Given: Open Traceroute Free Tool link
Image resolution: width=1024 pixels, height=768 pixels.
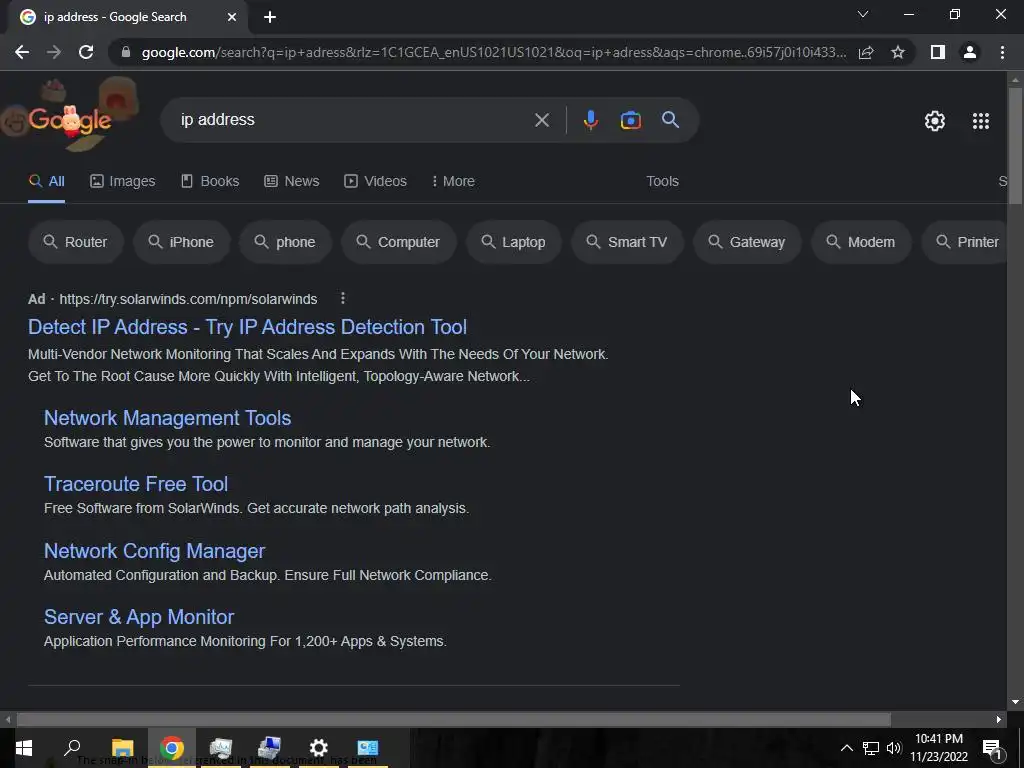Looking at the screenshot, I should coord(136,484).
